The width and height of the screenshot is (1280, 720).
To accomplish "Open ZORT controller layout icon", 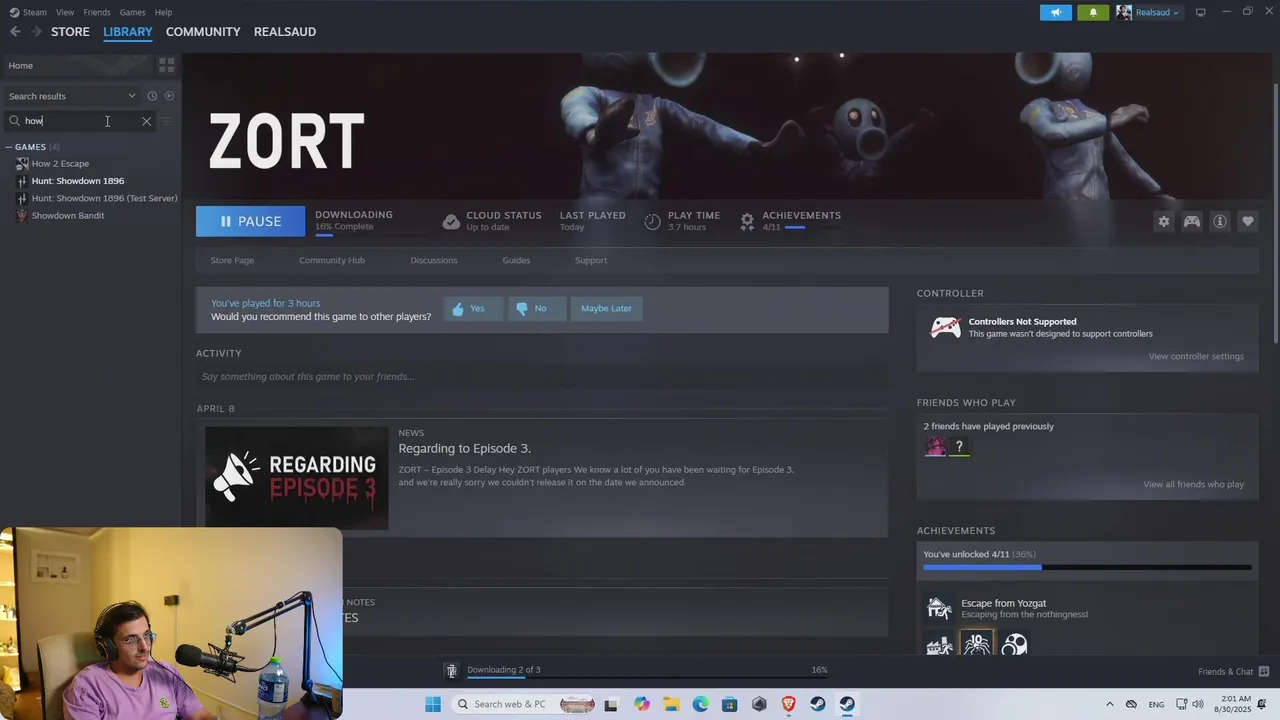I will [1192, 222].
